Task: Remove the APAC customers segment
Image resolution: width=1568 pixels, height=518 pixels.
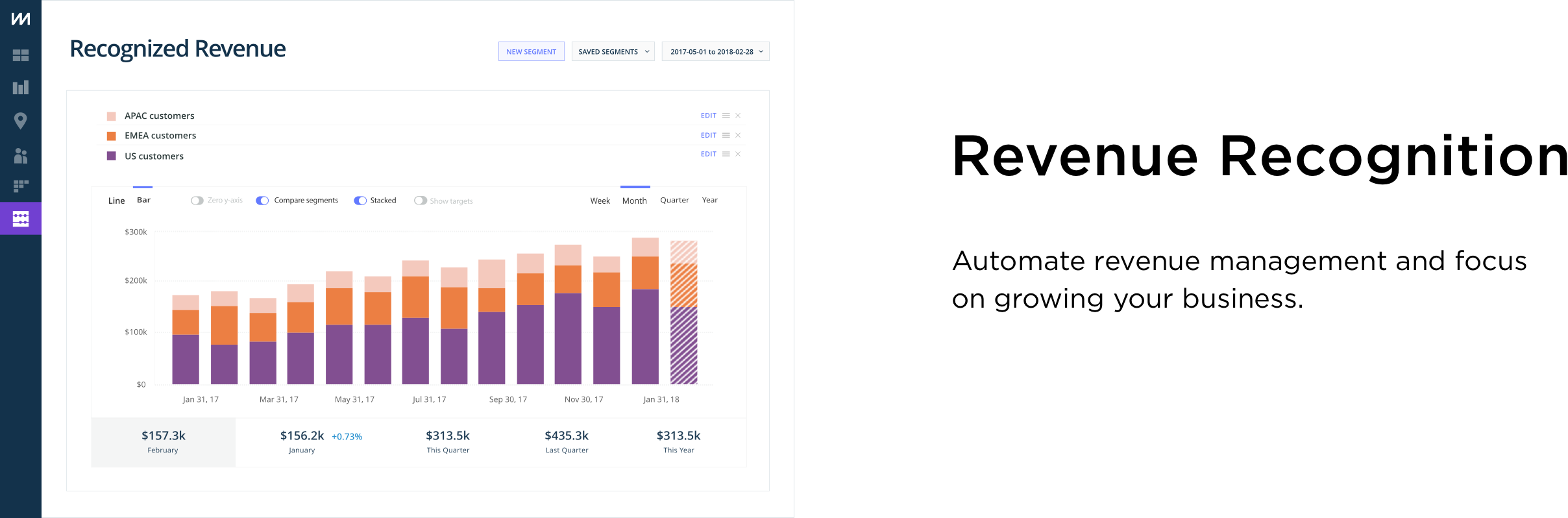Action: [738, 116]
